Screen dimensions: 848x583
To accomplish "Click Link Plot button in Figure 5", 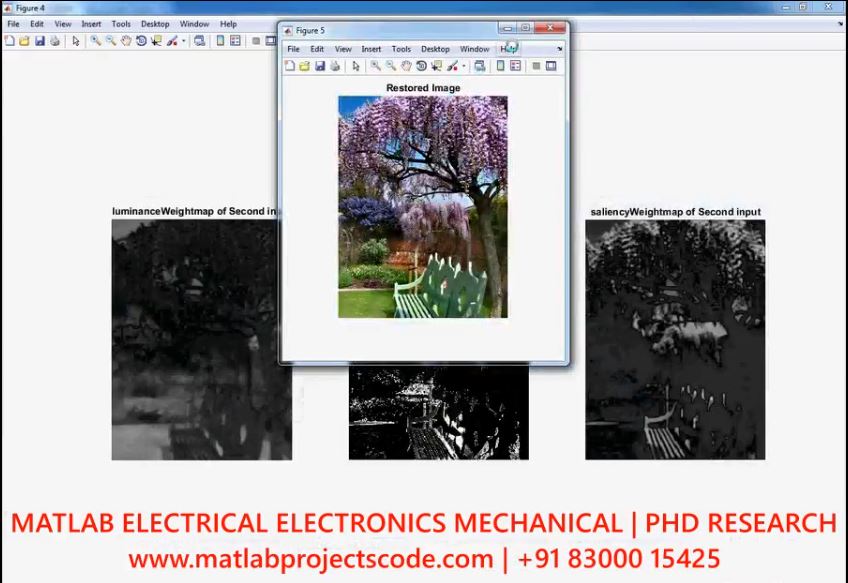I will click(480, 66).
